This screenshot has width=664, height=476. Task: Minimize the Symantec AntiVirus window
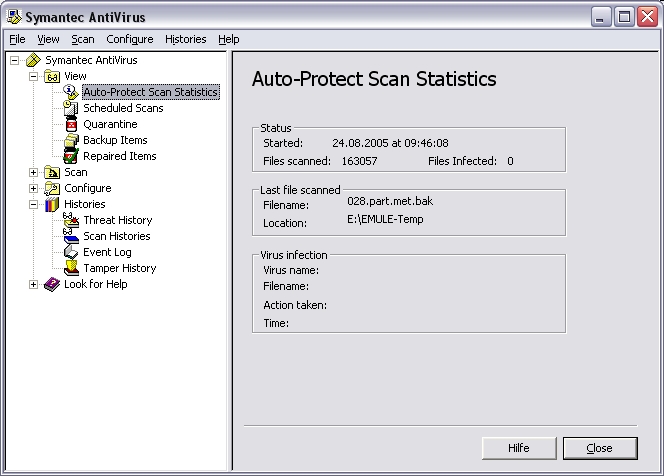coord(601,17)
